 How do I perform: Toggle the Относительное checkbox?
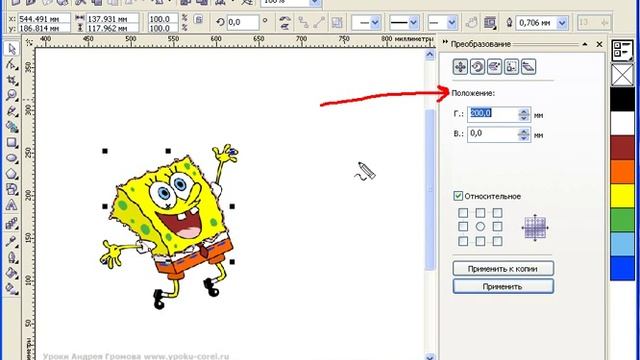point(458,196)
